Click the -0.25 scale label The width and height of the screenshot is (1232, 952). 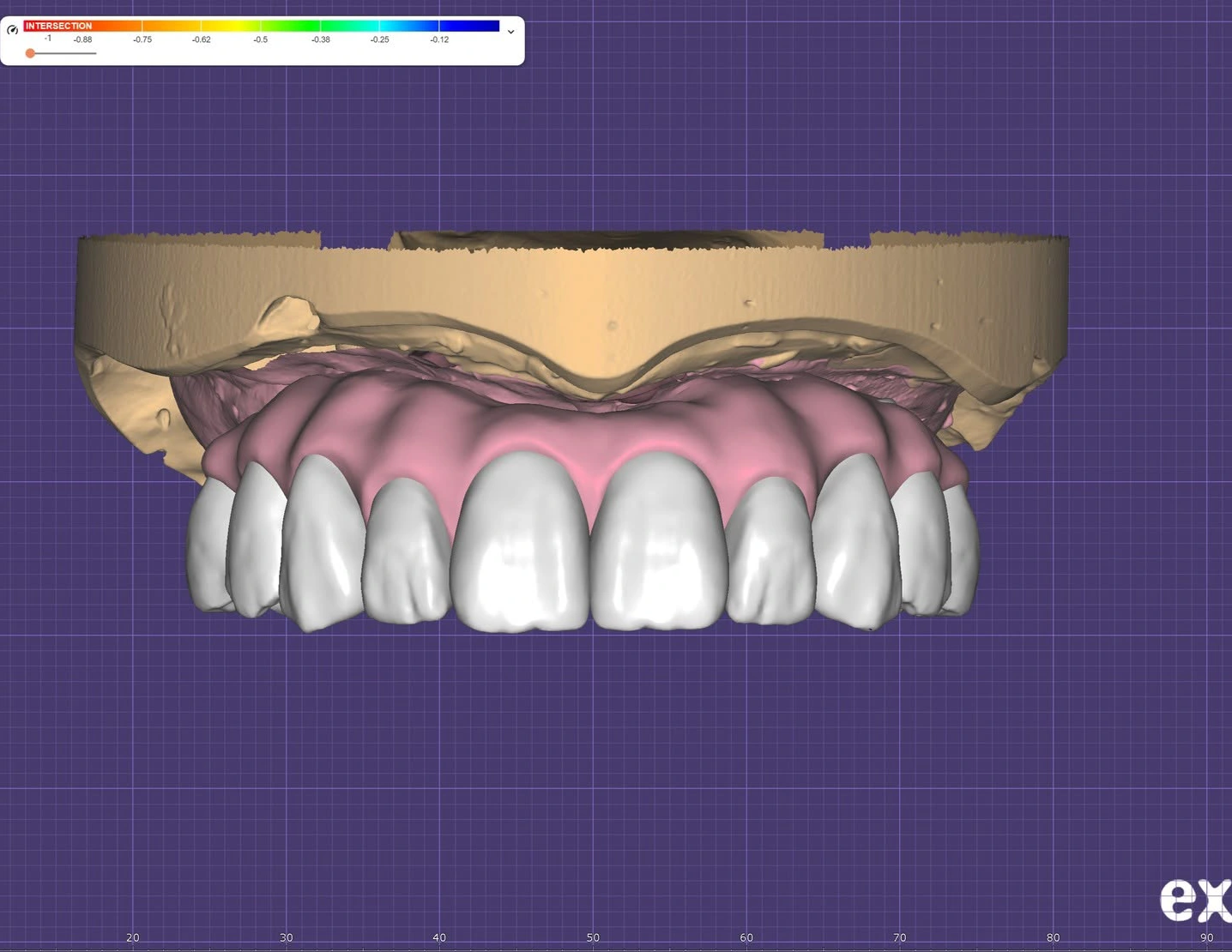pyautogui.click(x=379, y=40)
